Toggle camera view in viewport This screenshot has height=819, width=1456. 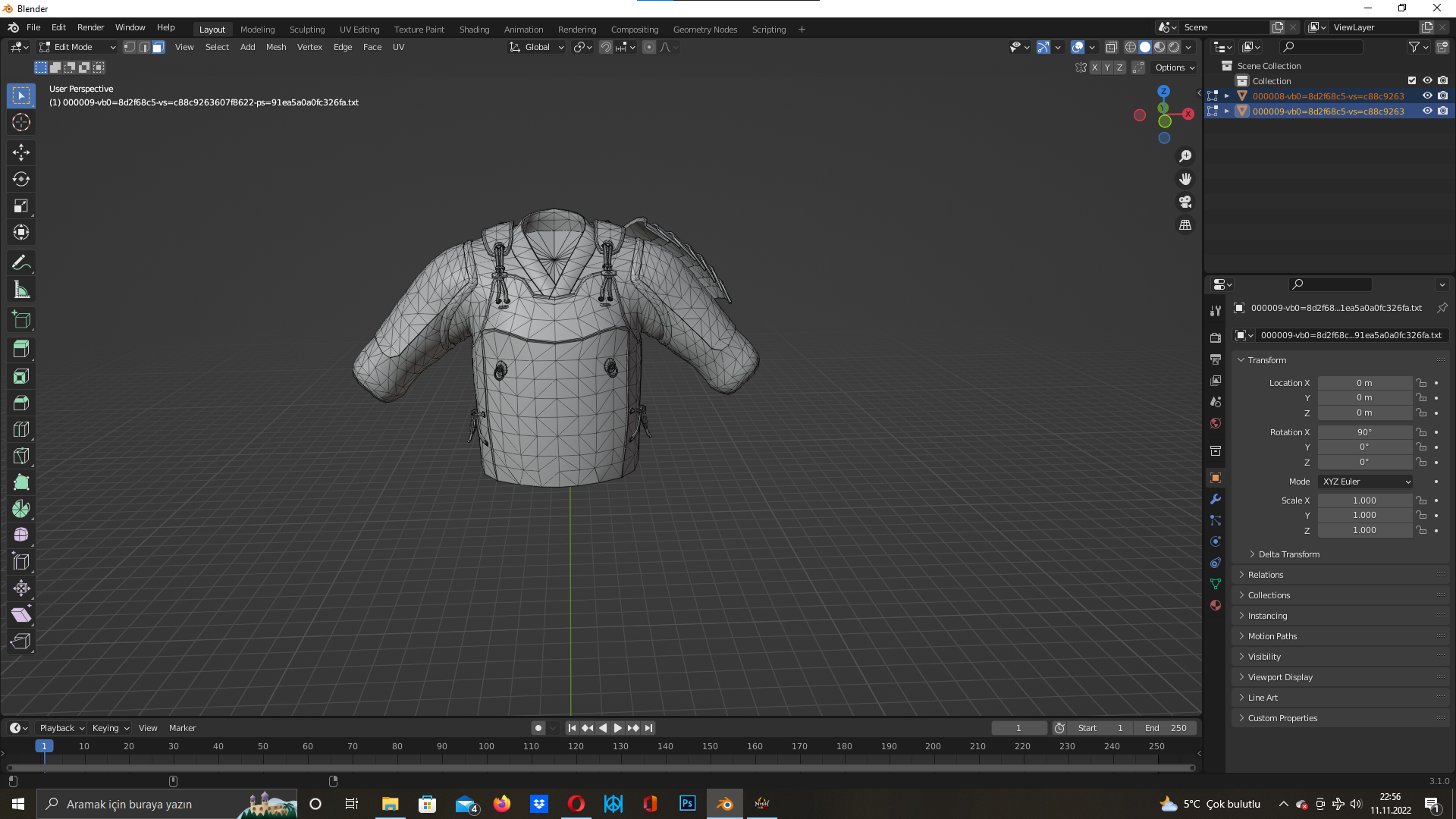(1185, 202)
